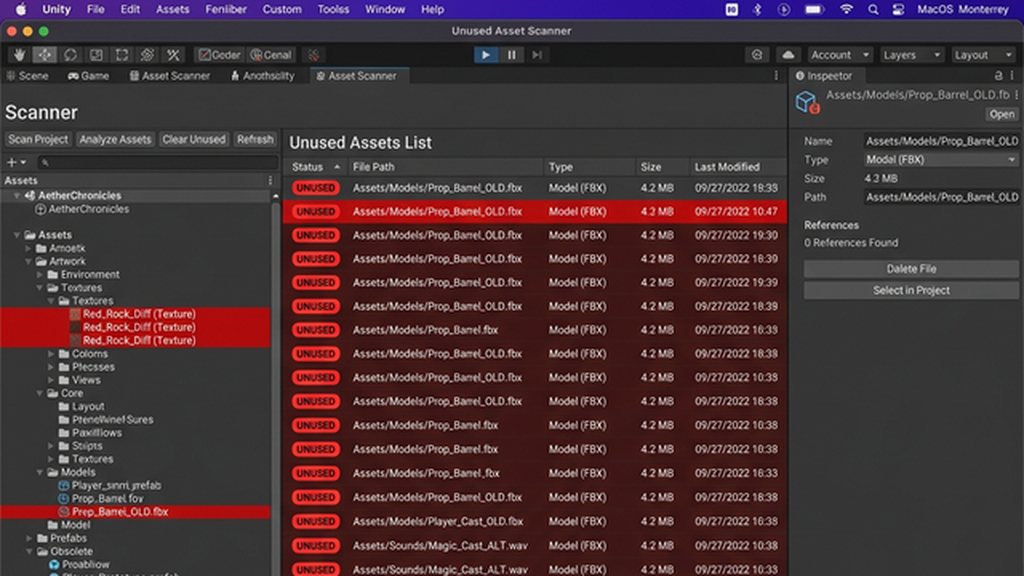This screenshot has height=576, width=1024.
Task: Click the Name field in Inspector
Action: click(940, 141)
